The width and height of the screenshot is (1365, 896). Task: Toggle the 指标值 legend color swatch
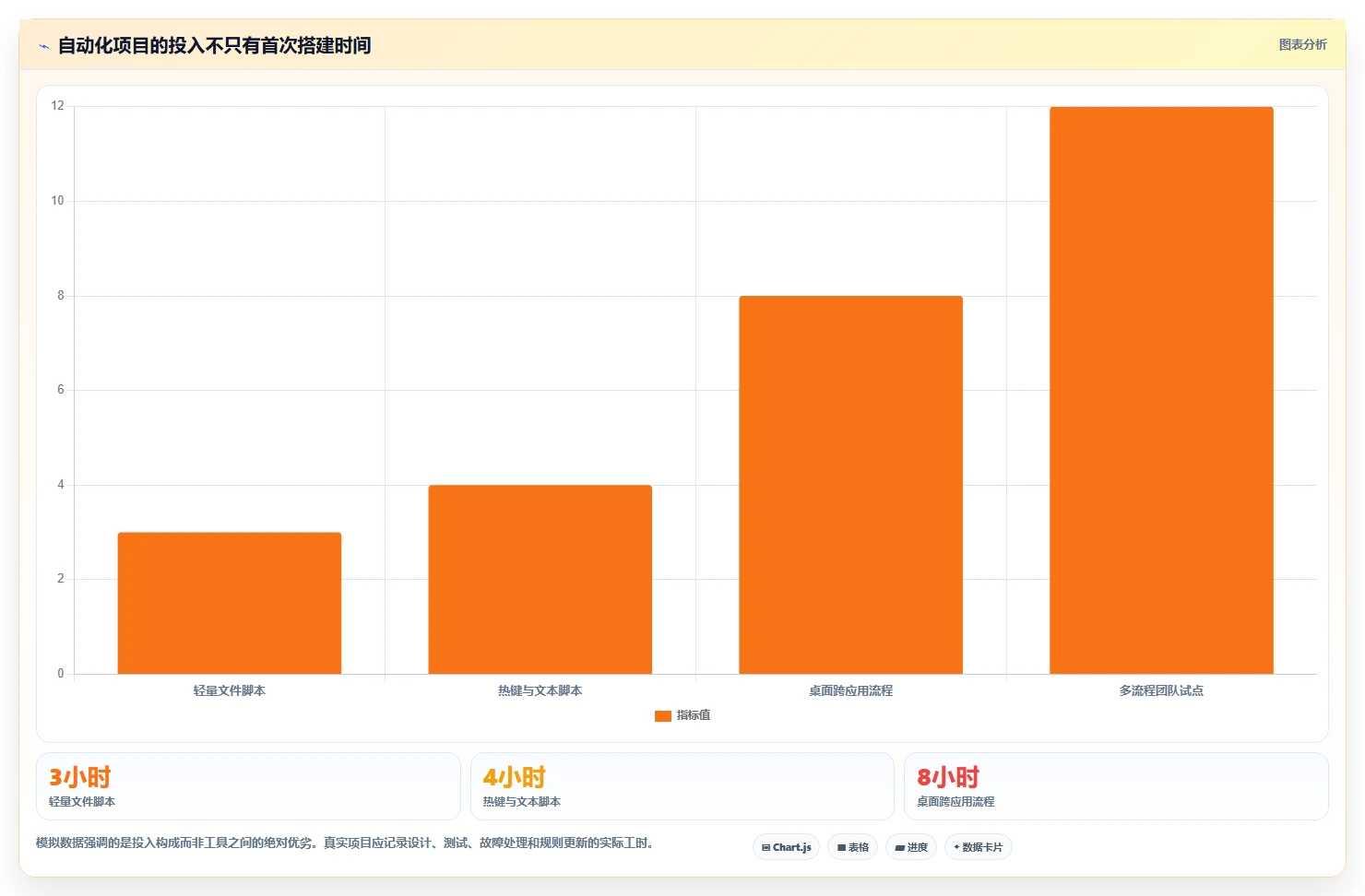(662, 715)
